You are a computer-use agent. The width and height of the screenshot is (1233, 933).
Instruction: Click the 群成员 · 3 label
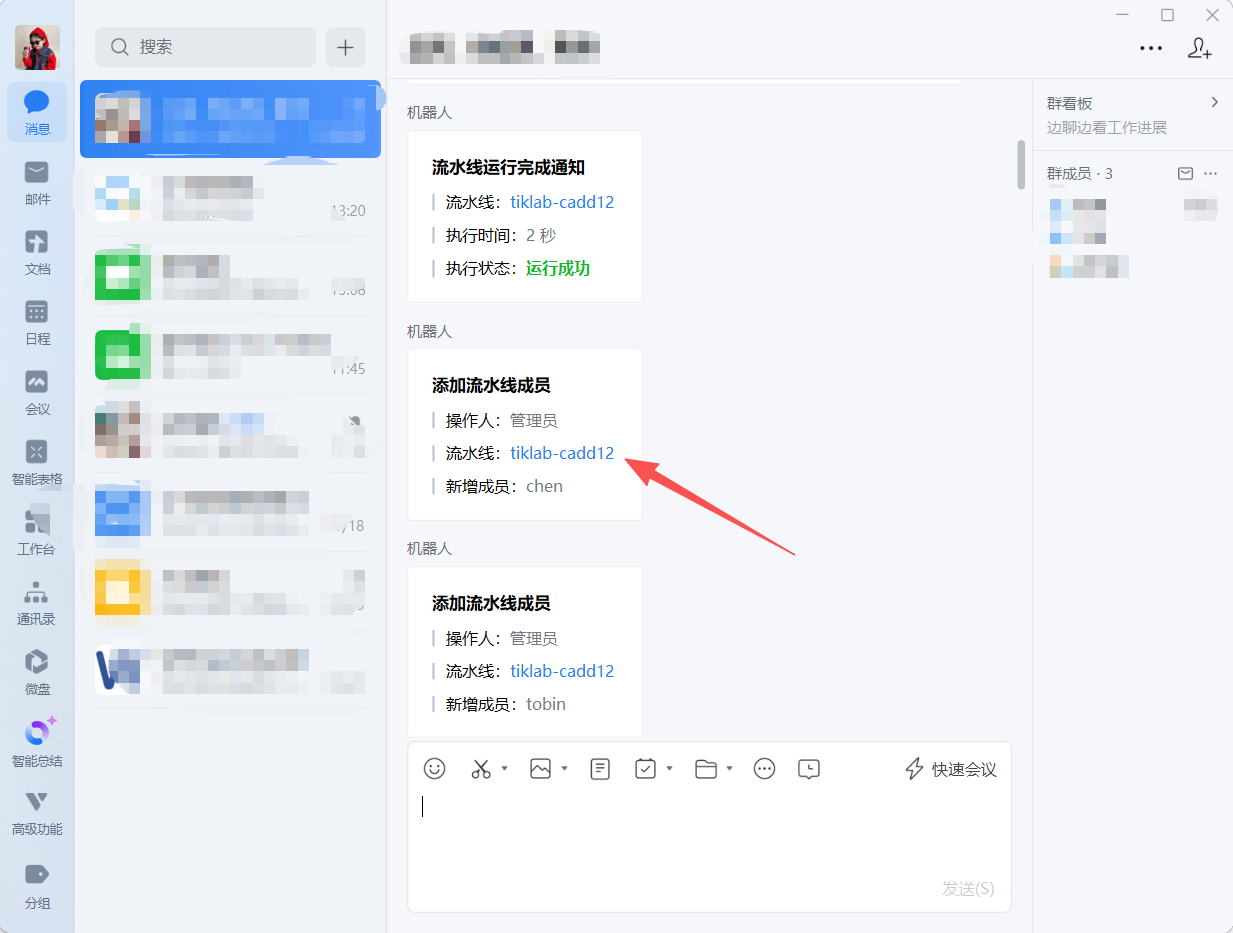[x=1080, y=173]
